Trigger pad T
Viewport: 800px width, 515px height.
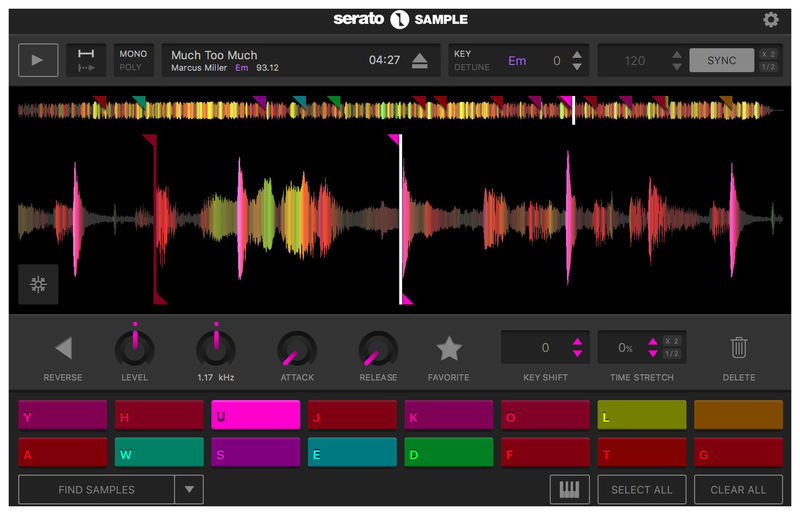[x=642, y=452]
